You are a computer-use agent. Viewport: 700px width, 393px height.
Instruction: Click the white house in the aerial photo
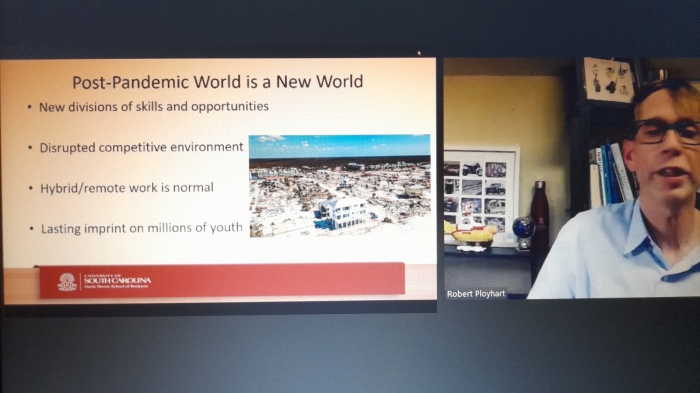(343, 213)
